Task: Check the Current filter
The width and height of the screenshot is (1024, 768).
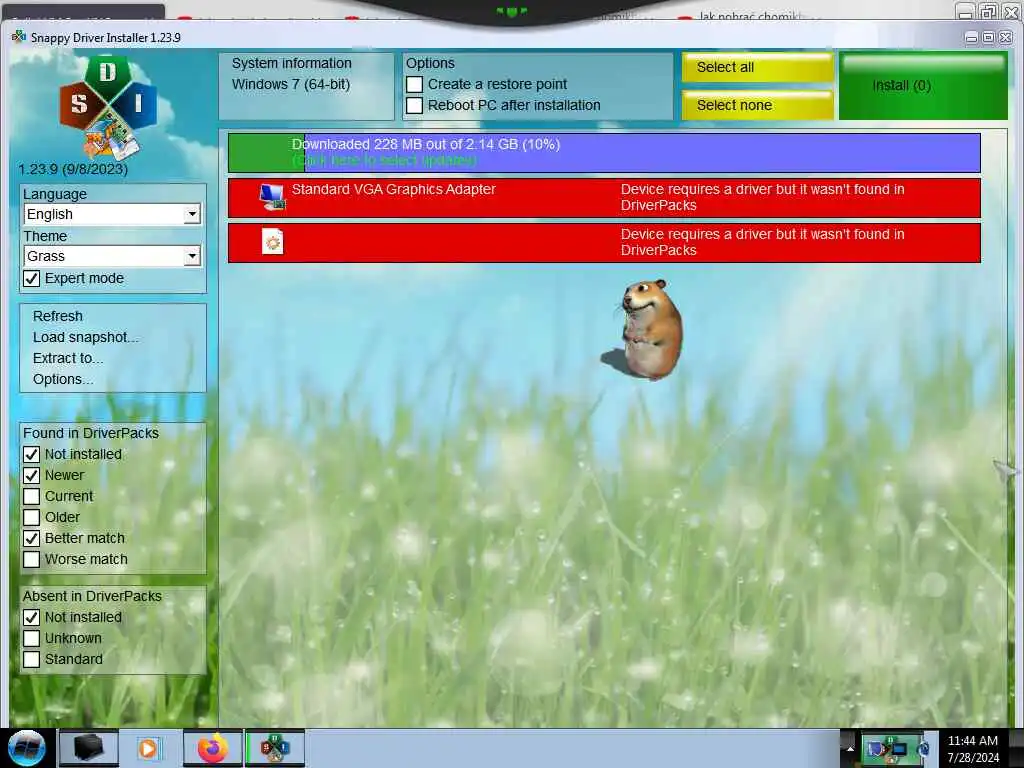Action: pyautogui.click(x=31, y=496)
